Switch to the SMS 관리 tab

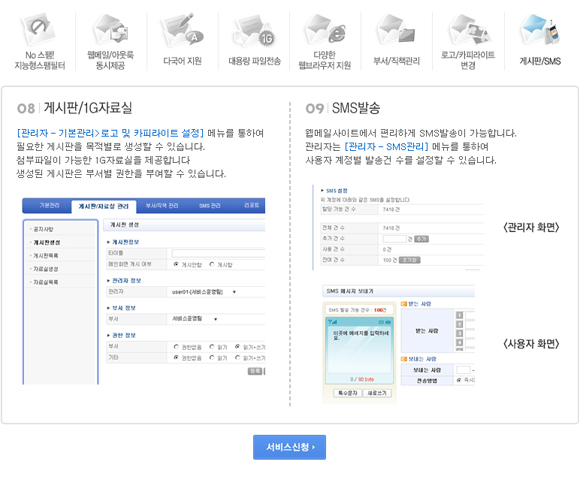click(x=209, y=206)
